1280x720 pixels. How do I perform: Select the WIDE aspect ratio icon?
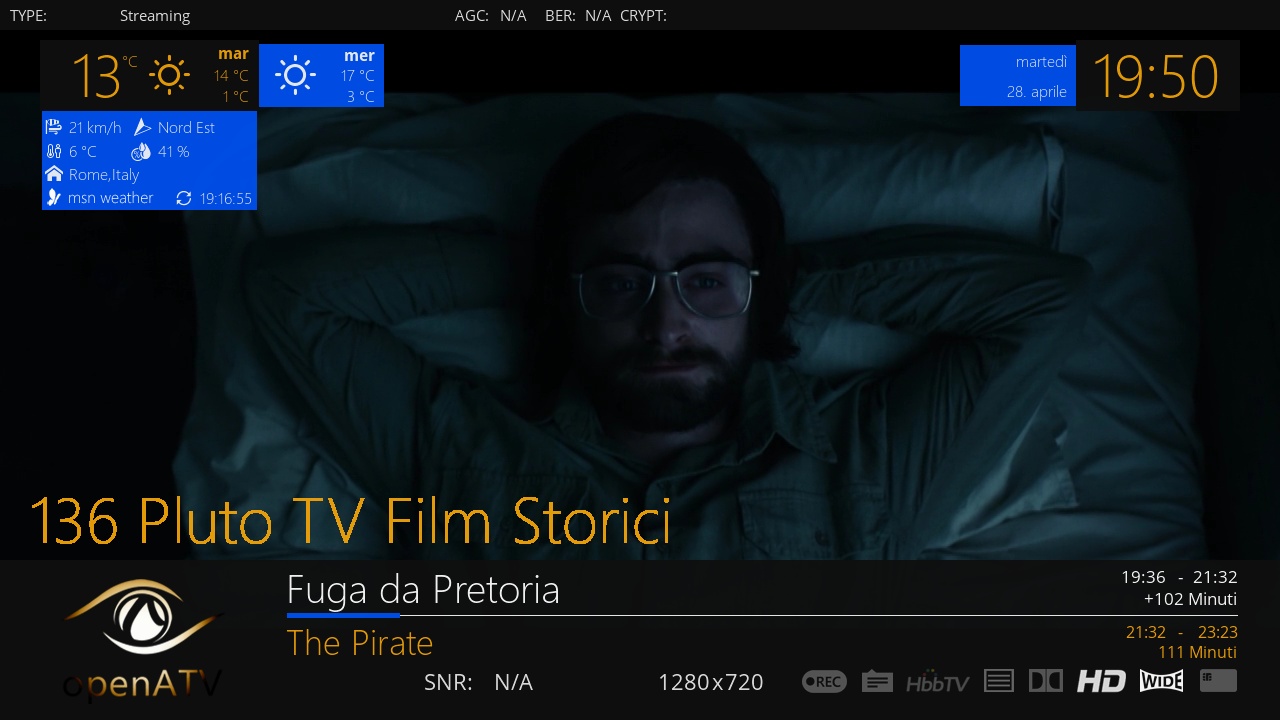[x=1161, y=682]
